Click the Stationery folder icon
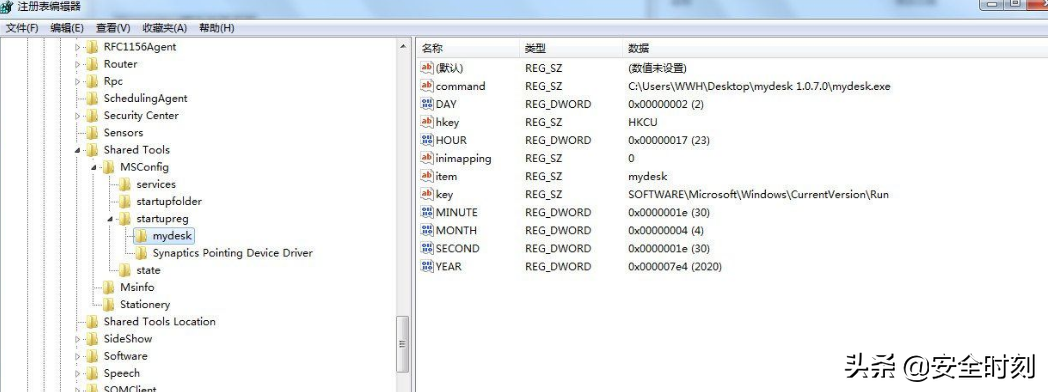 click(x=108, y=305)
